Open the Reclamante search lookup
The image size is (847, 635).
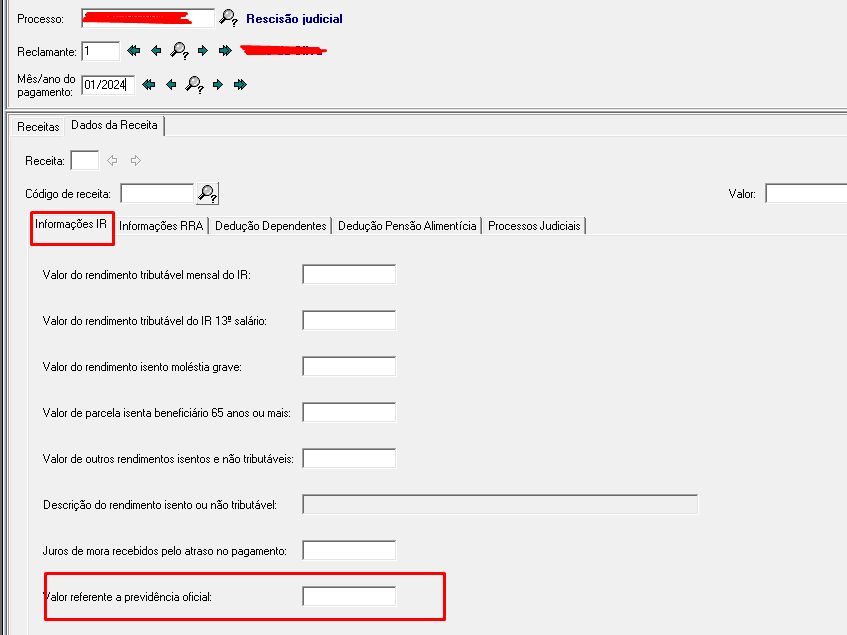coord(180,50)
